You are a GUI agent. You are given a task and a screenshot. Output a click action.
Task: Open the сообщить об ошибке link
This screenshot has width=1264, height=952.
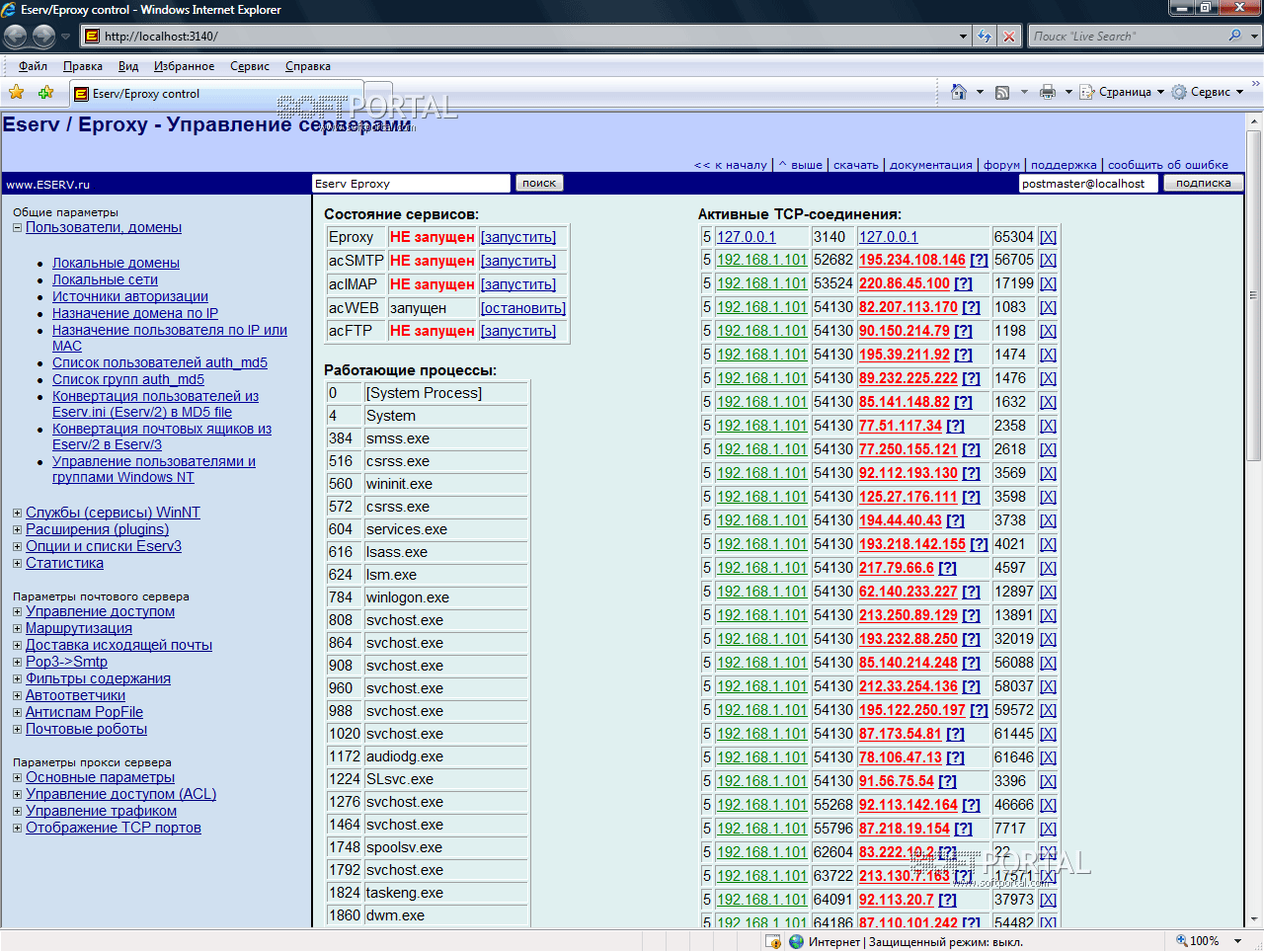tap(1168, 165)
